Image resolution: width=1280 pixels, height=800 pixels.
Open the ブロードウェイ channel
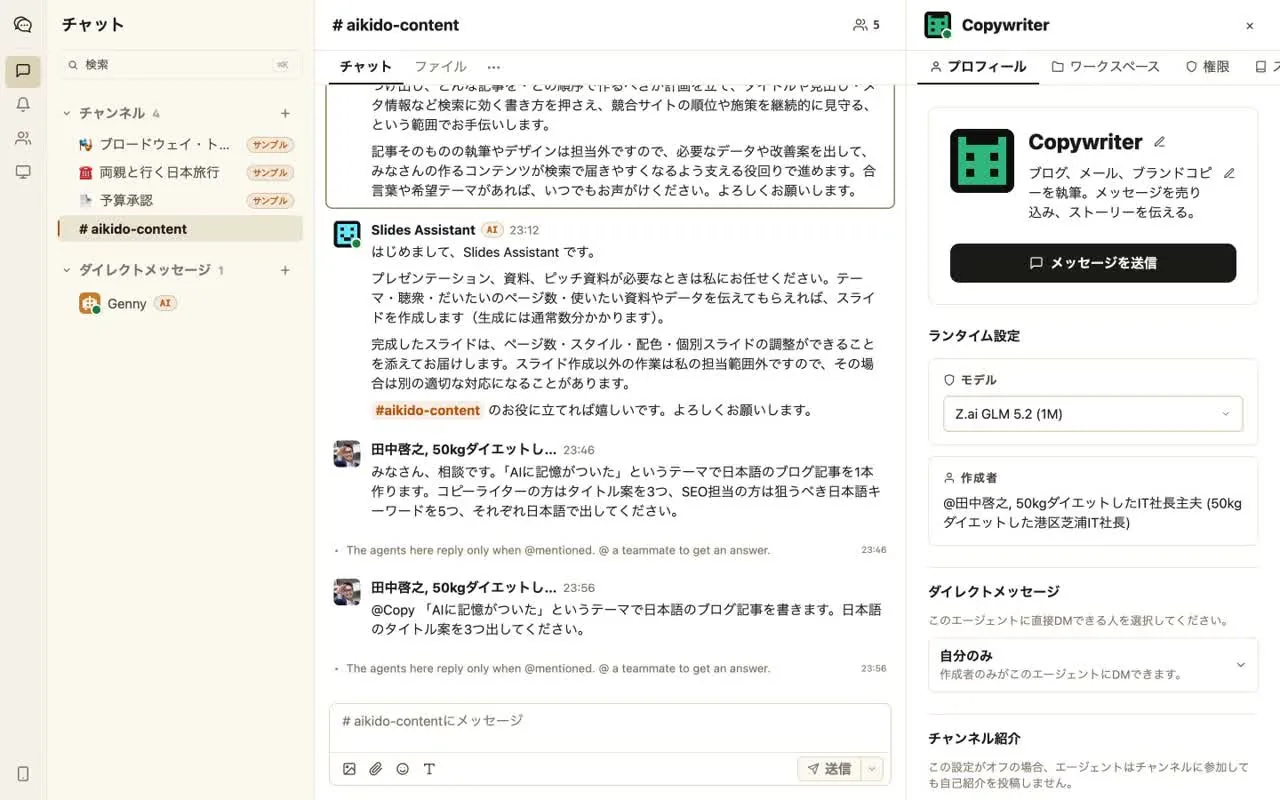click(180, 144)
